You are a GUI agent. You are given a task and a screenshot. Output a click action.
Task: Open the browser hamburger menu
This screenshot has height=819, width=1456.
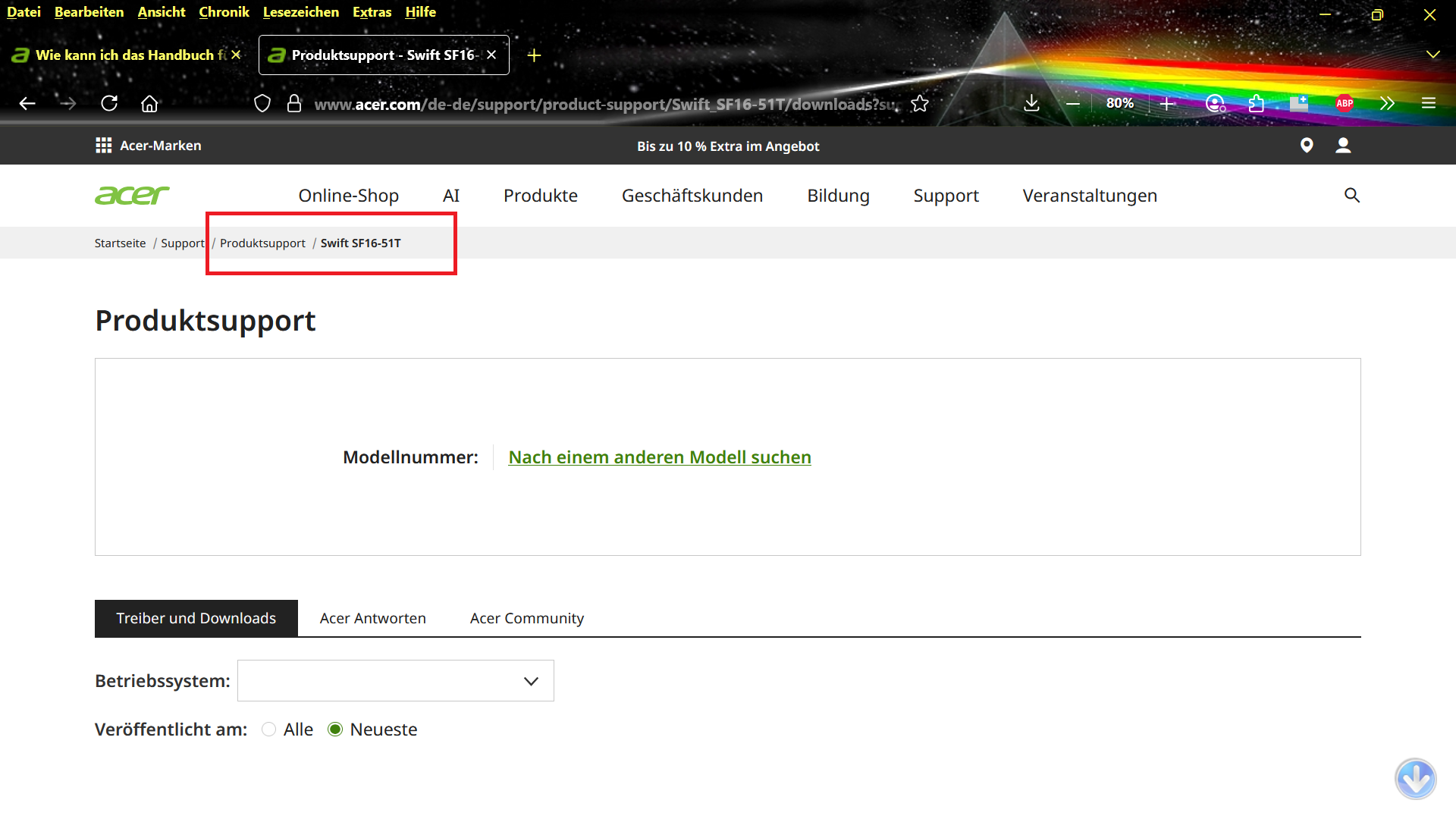[x=1429, y=104]
